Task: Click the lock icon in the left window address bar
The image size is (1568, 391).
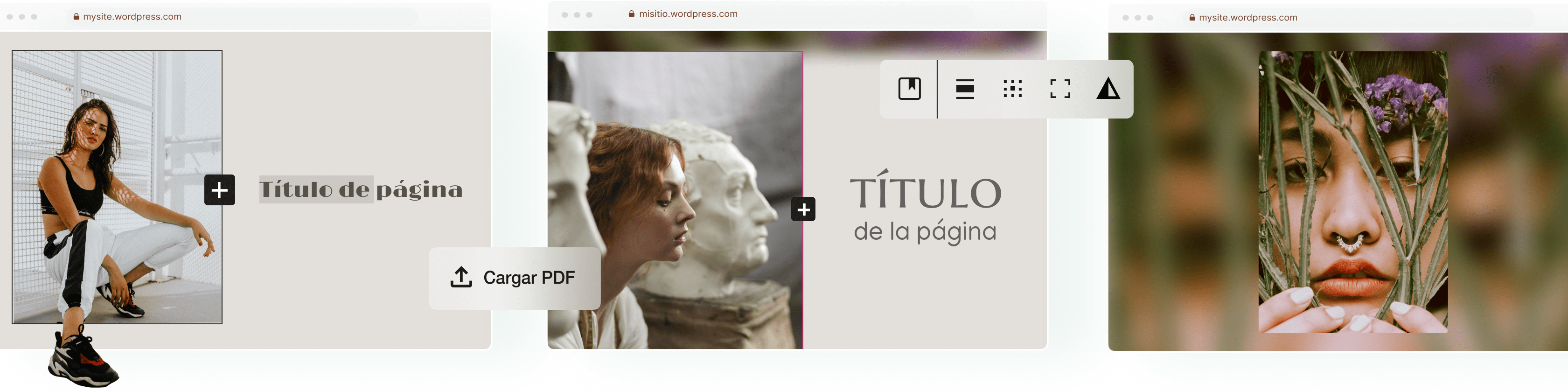Action: [76, 16]
